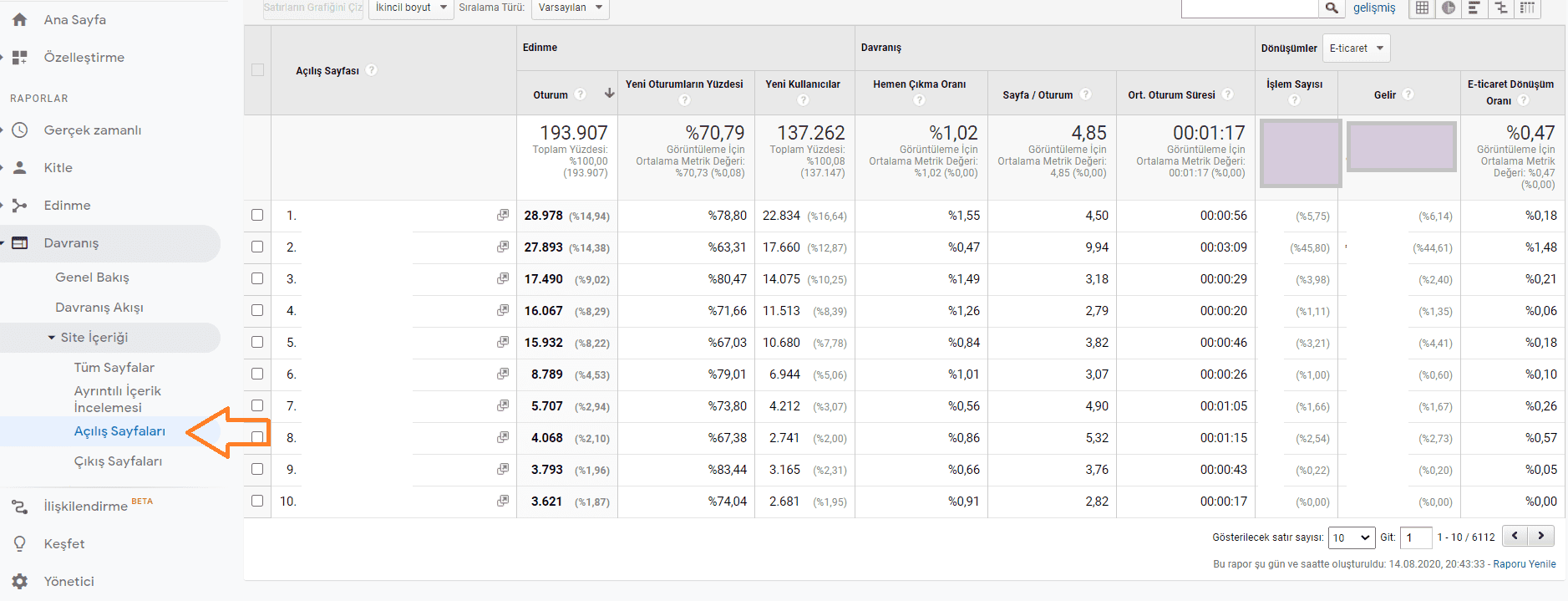Select Tüm Sayfalar from Site İçeriği
Viewport: 1568px width, 601px height.
point(114,368)
